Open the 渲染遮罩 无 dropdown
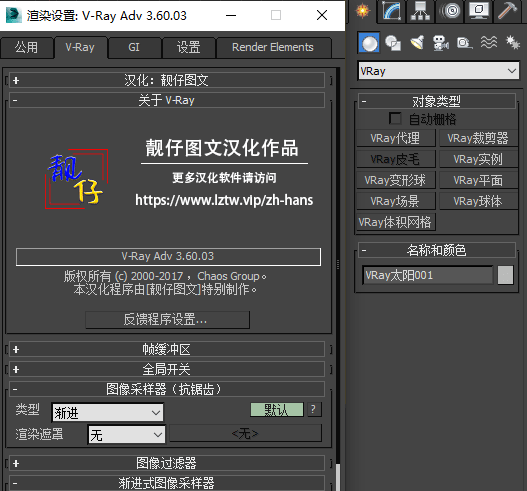527x491 pixels. click(x=126, y=435)
